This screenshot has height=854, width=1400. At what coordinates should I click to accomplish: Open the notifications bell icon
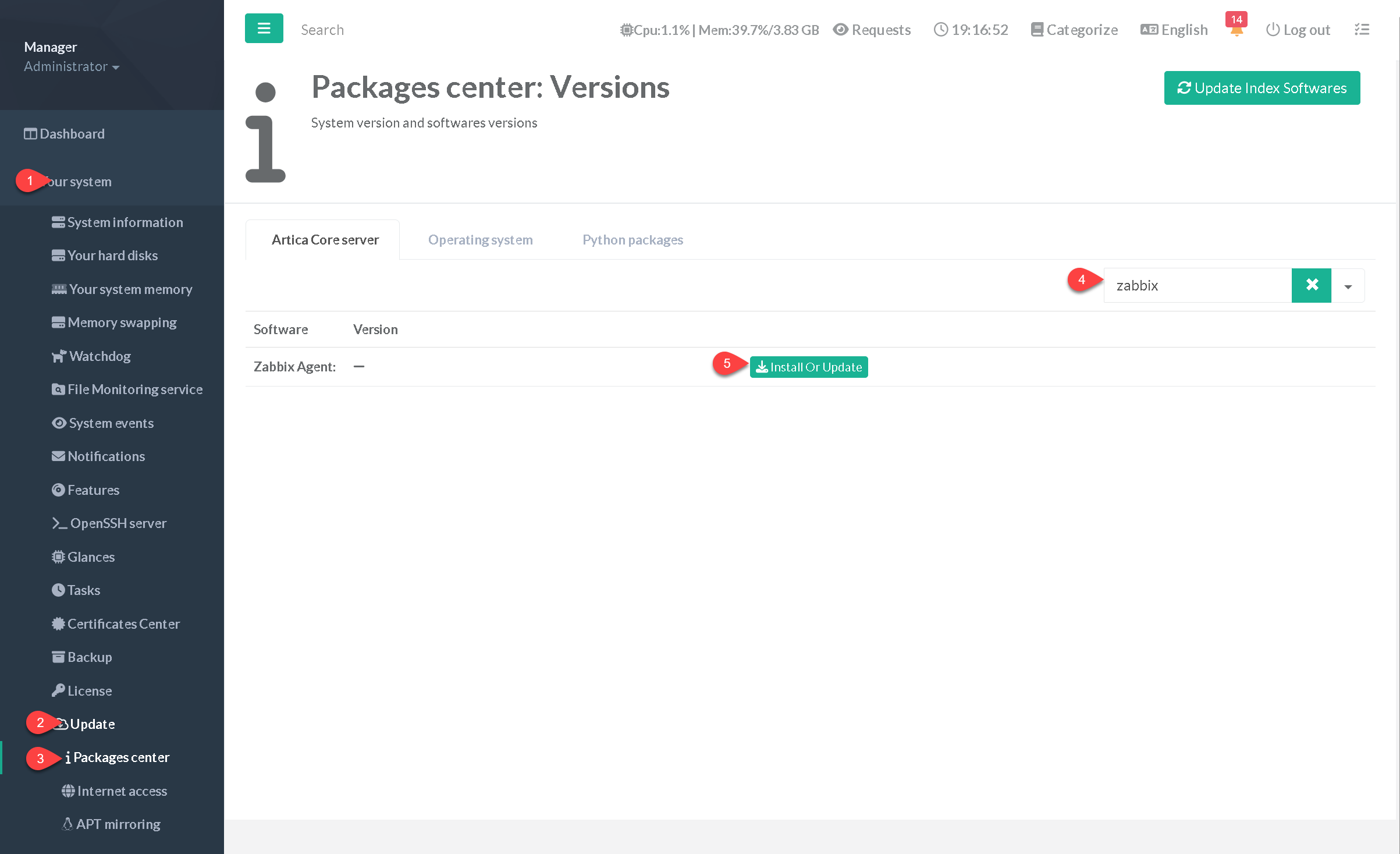point(1236,30)
